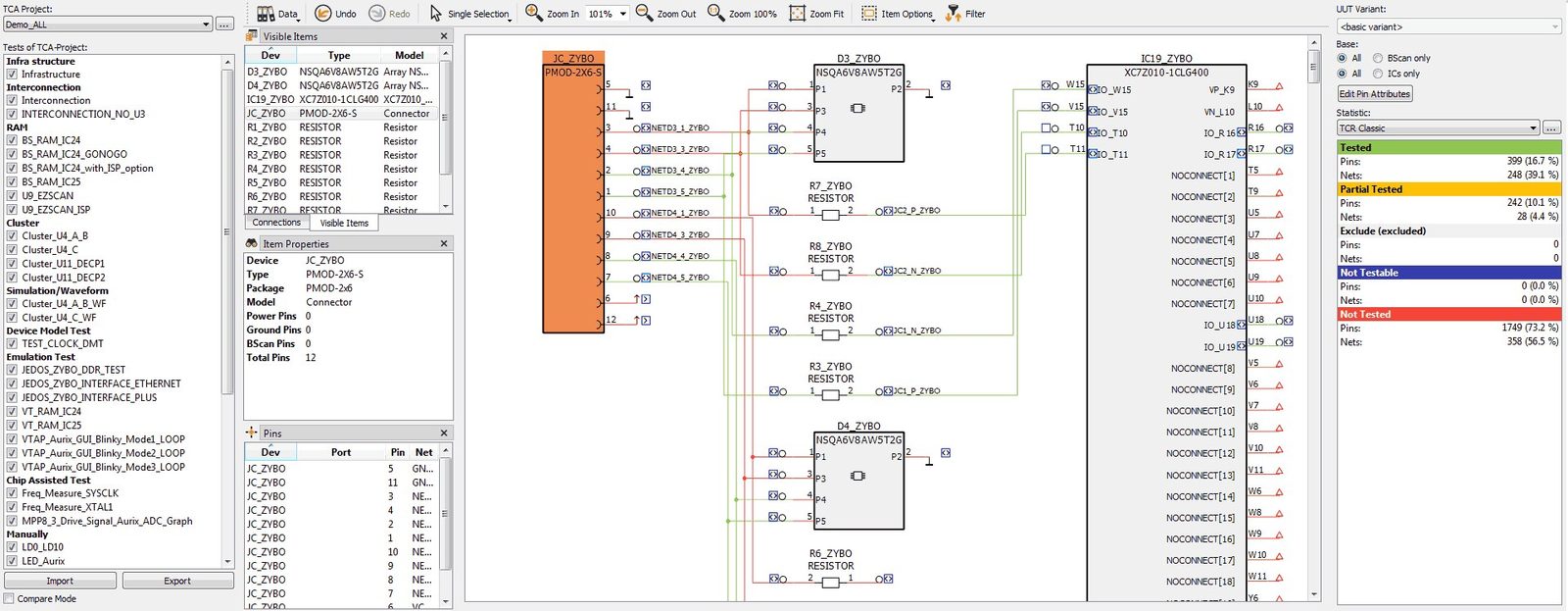
Task: Click the Undo icon
Action: click(322, 14)
